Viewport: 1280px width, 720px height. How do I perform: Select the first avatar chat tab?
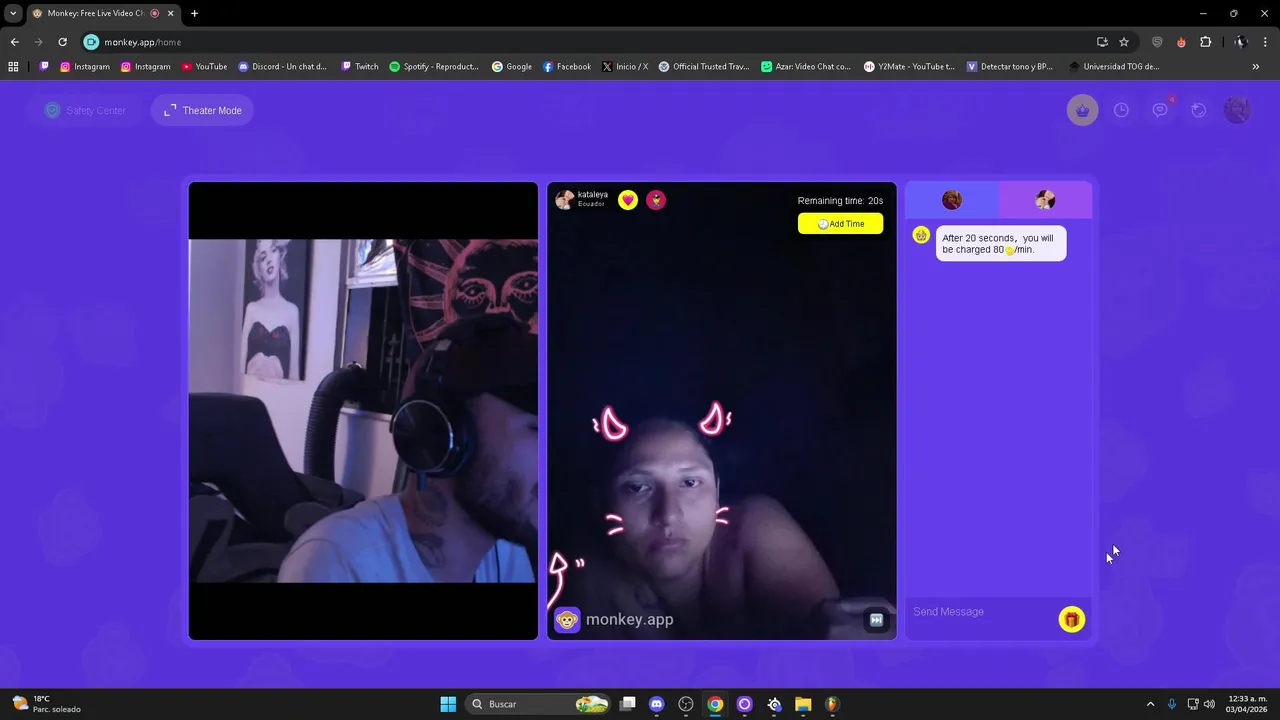click(x=952, y=200)
